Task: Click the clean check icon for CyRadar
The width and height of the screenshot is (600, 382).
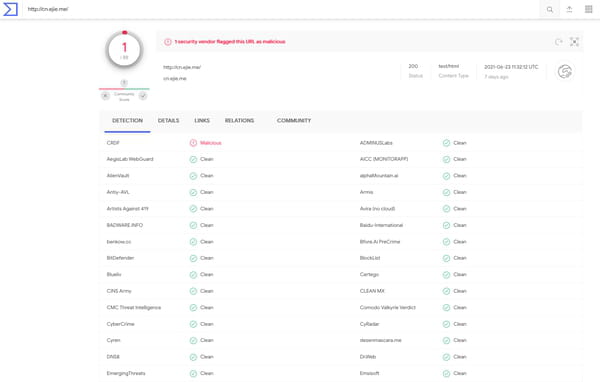Action: tap(446, 324)
